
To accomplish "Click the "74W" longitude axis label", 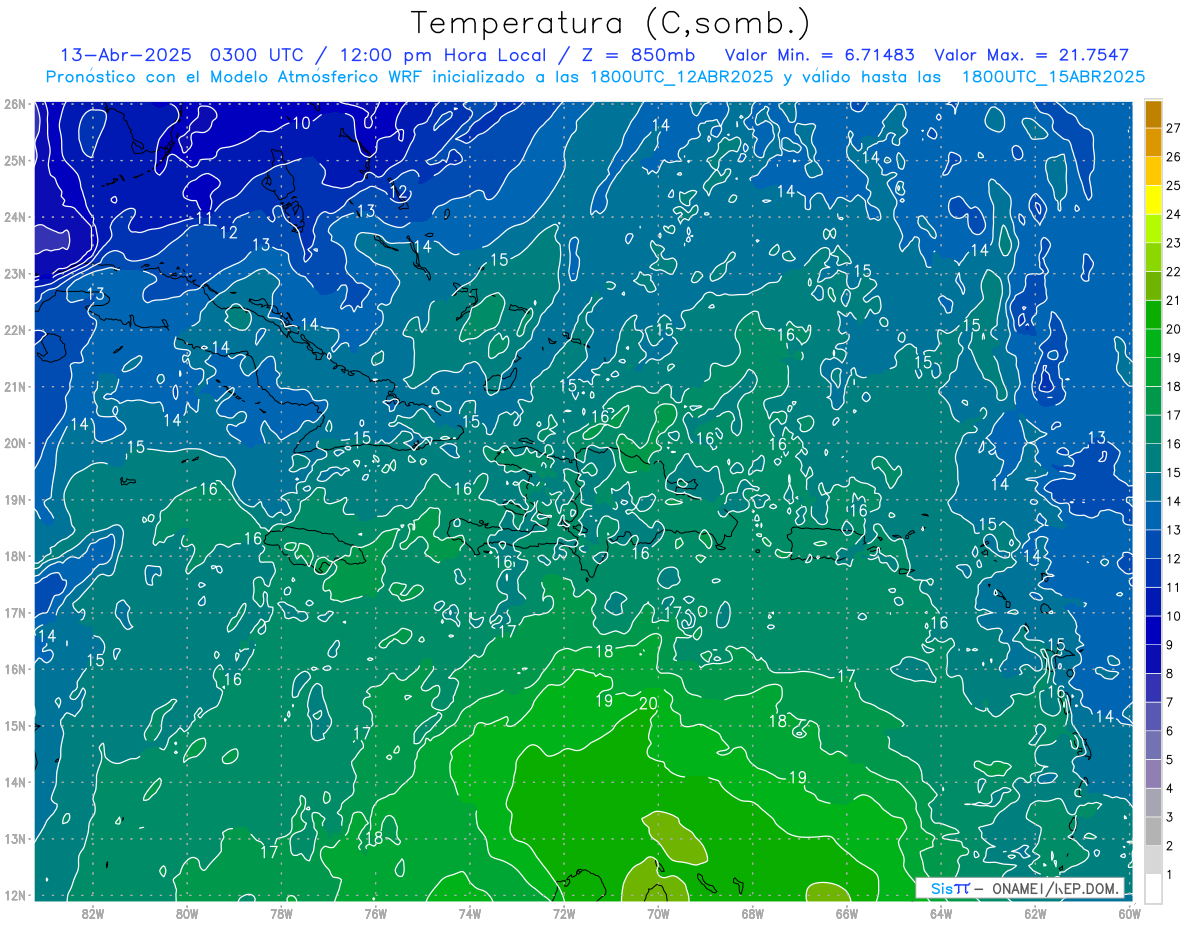I will [469, 912].
